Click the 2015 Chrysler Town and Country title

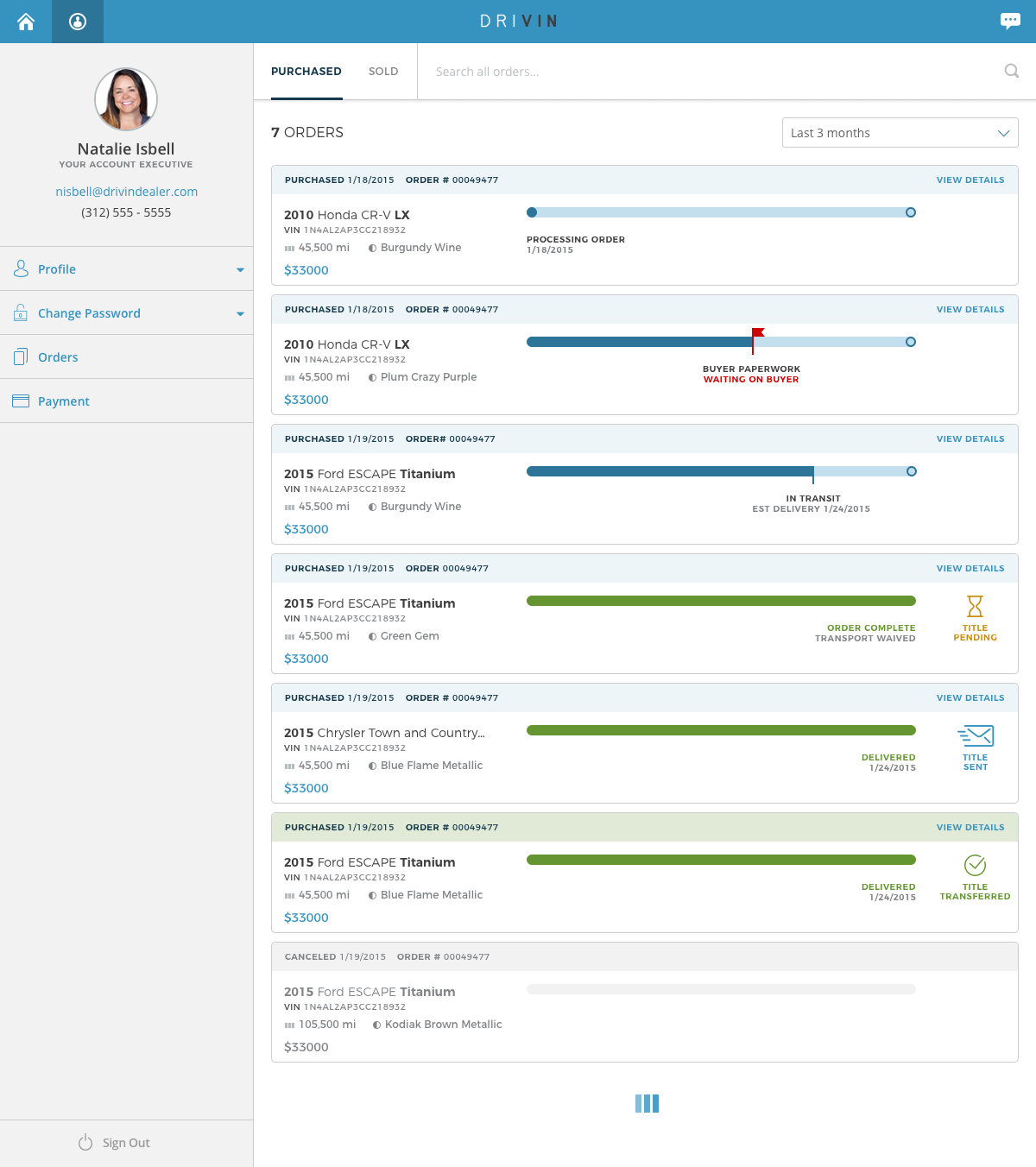384,733
